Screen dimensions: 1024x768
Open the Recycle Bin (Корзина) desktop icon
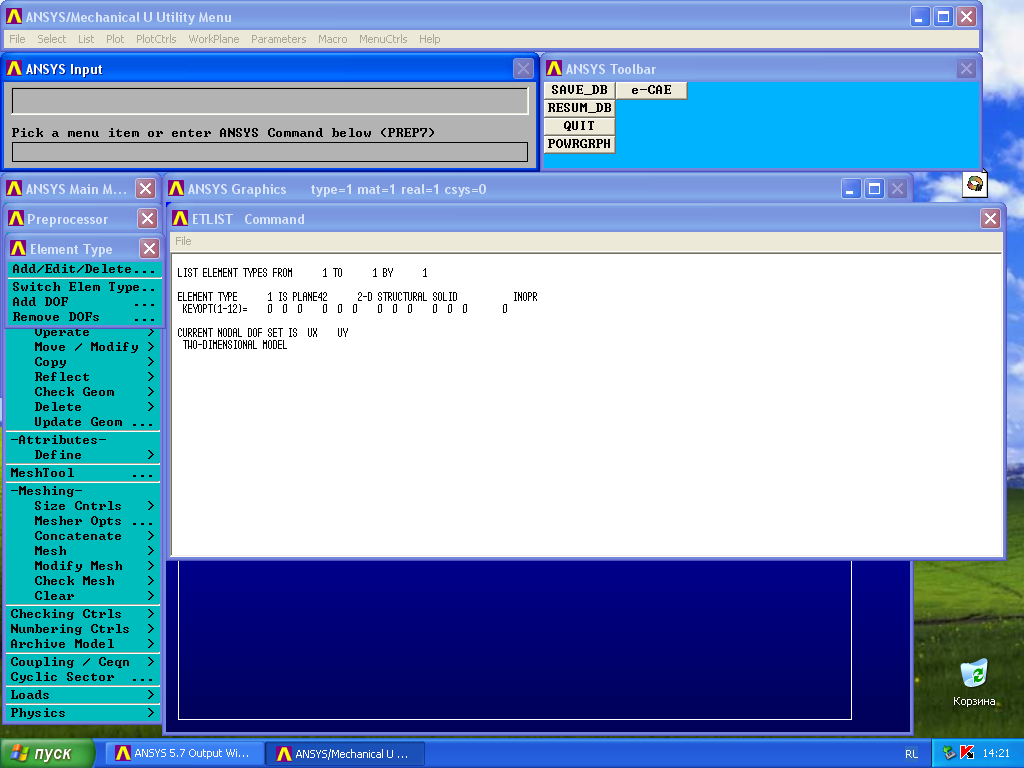pyautogui.click(x=974, y=683)
